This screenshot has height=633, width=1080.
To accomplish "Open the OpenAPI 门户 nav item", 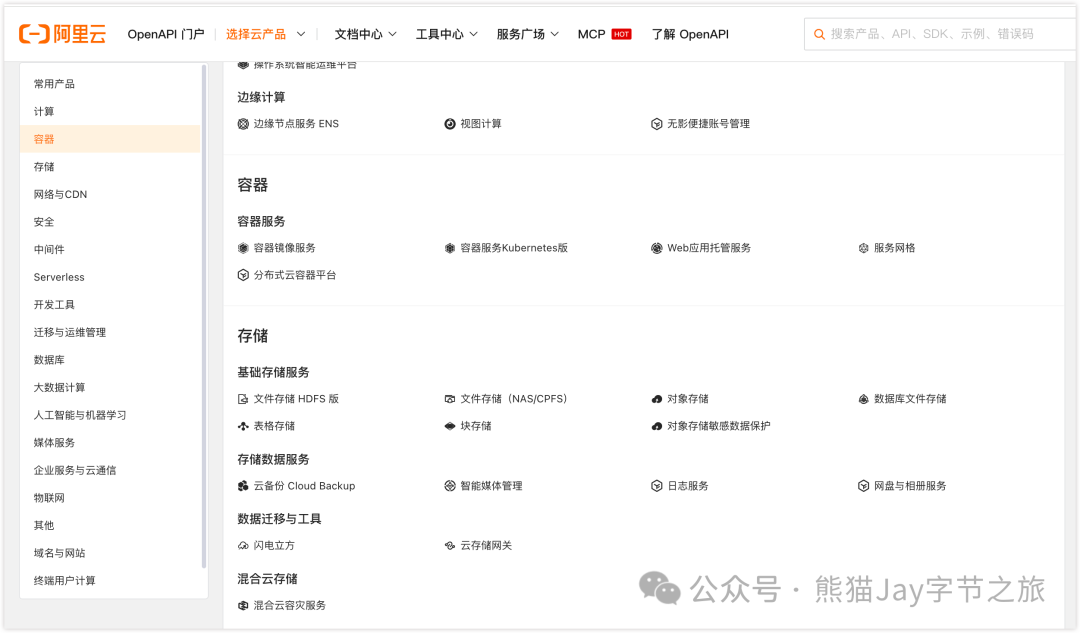I will (x=166, y=34).
